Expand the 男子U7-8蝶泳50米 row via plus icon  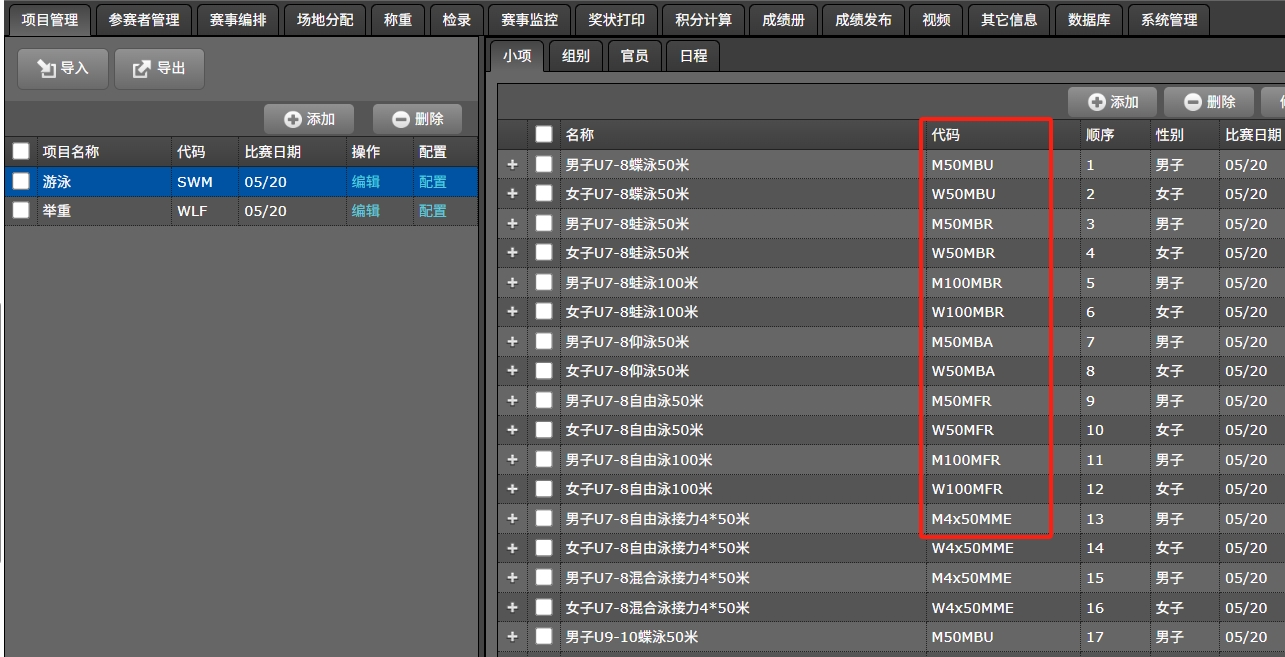coord(514,165)
